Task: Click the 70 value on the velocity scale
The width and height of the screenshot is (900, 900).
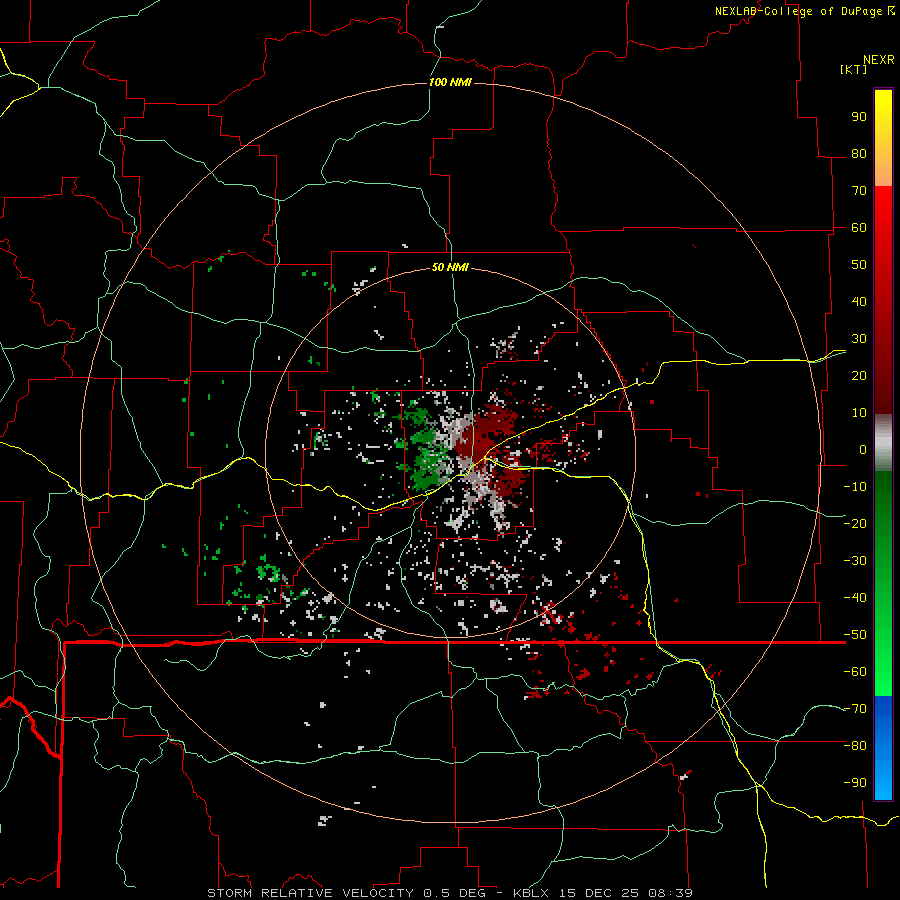Action: pos(859,191)
